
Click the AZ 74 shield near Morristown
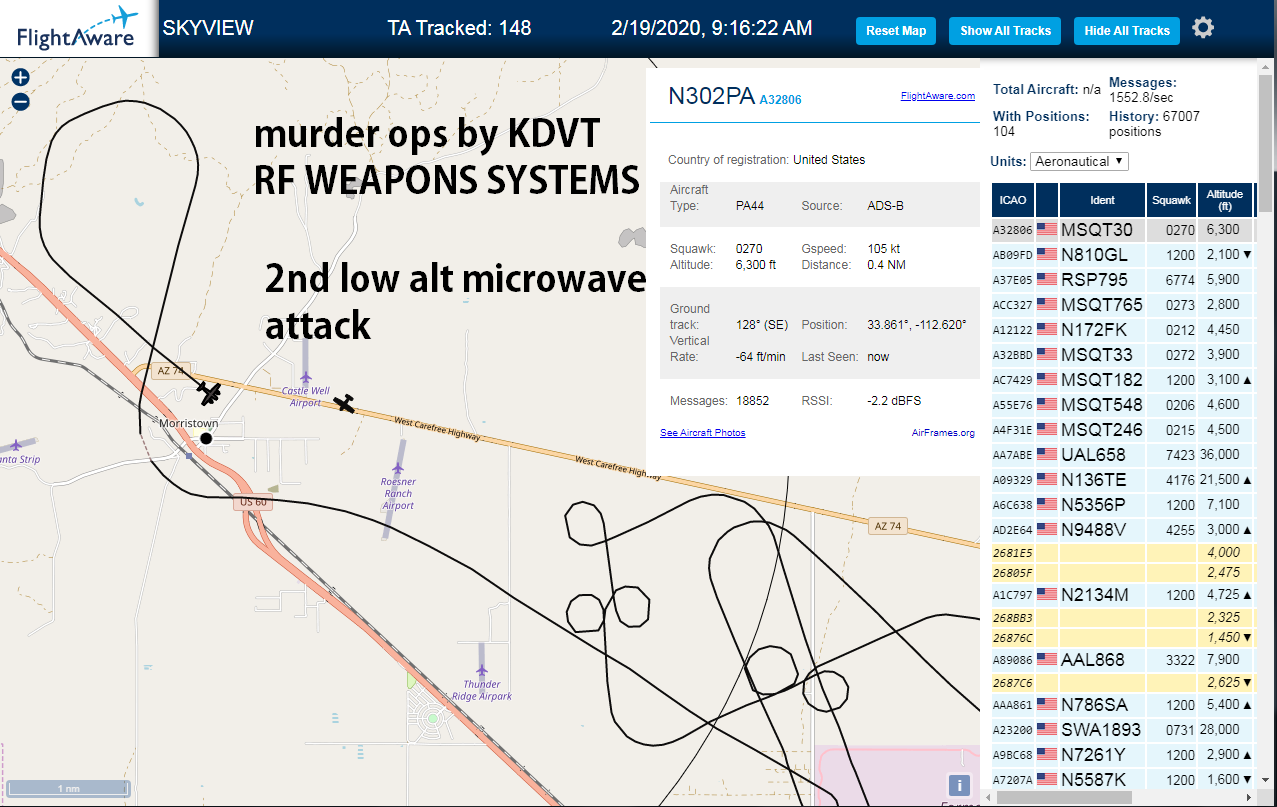[x=171, y=370]
